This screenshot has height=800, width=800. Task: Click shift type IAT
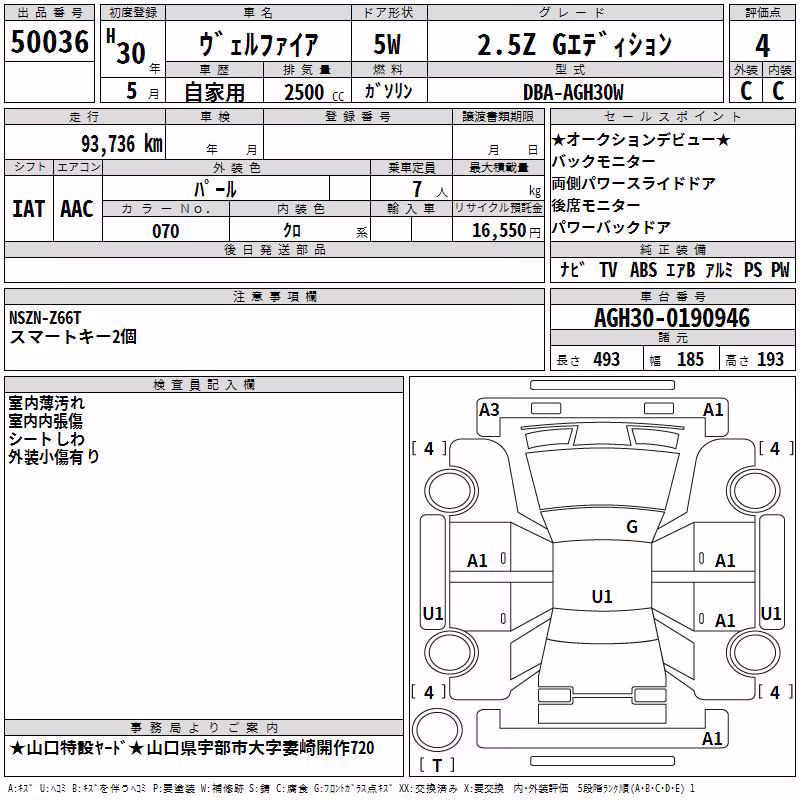tap(28, 209)
